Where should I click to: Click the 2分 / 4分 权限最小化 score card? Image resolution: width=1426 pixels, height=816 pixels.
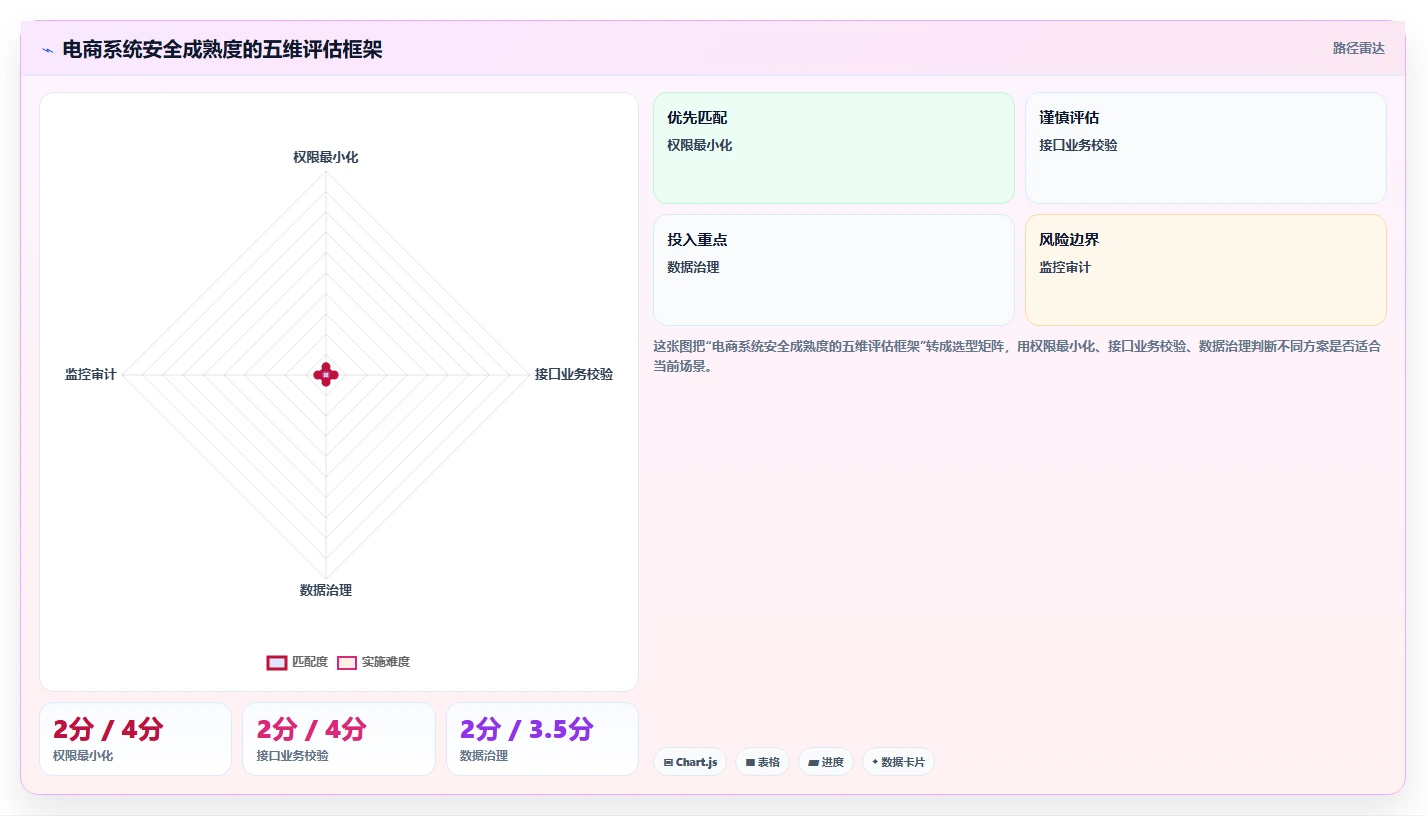tap(135, 739)
